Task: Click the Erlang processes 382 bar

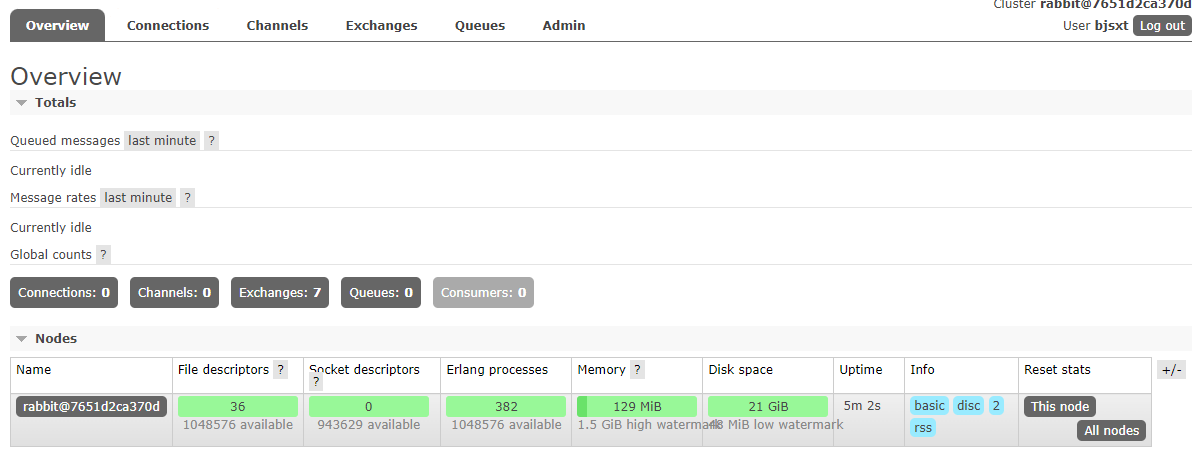Action: tap(506, 406)
